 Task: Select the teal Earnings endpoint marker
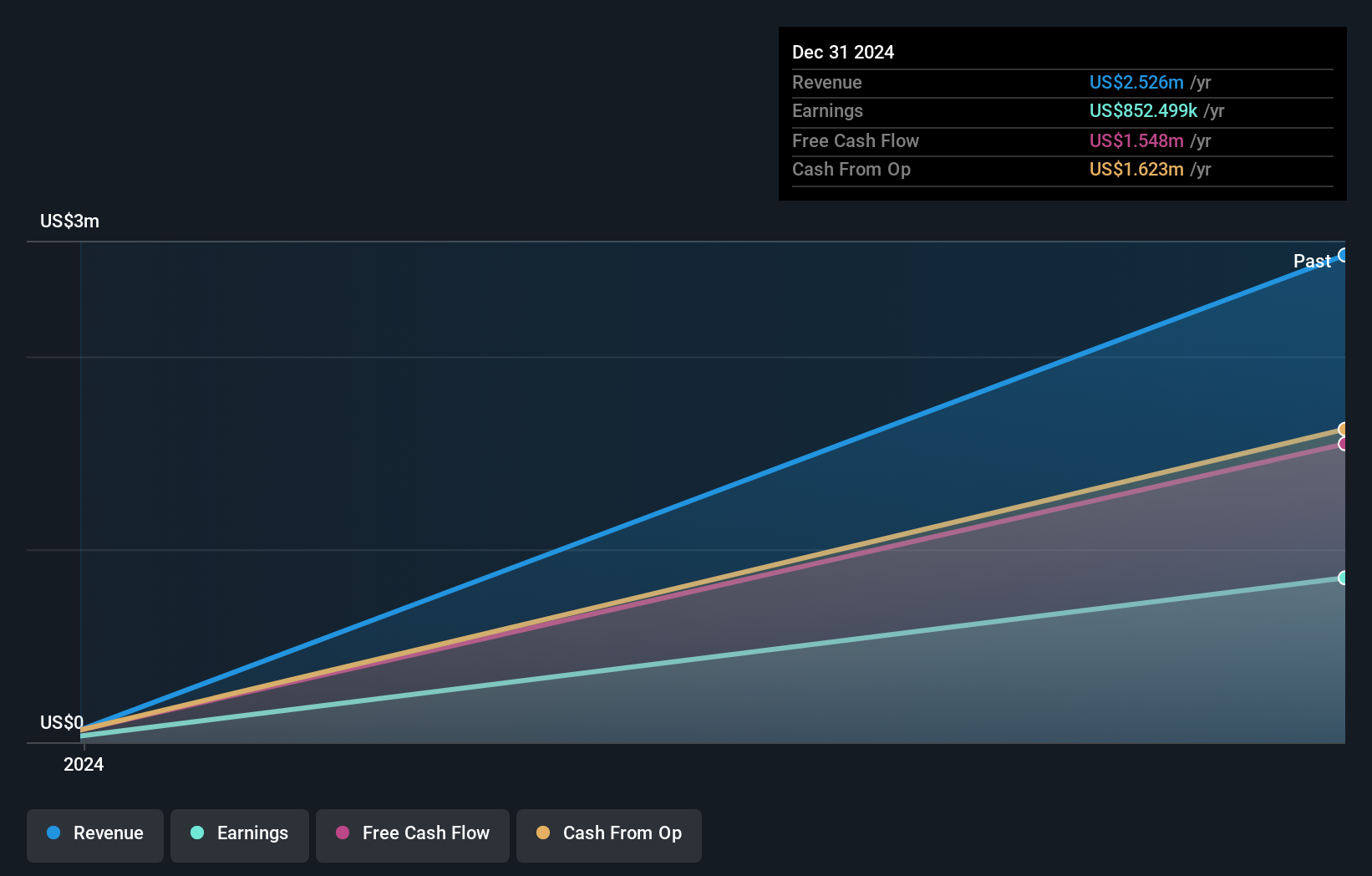pyautogui.click(x=1343, y=578)
